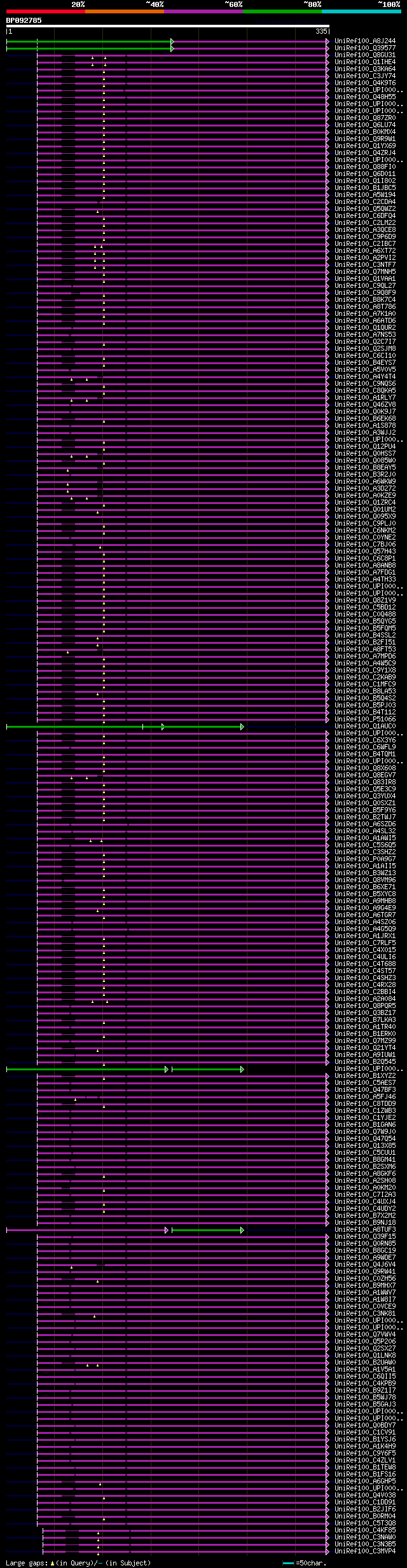Image resolution: width=407 pixels, height=1568 pixels.
Task: Select the UniRef100_Q88FI0 label
Action: pos(365,167)
